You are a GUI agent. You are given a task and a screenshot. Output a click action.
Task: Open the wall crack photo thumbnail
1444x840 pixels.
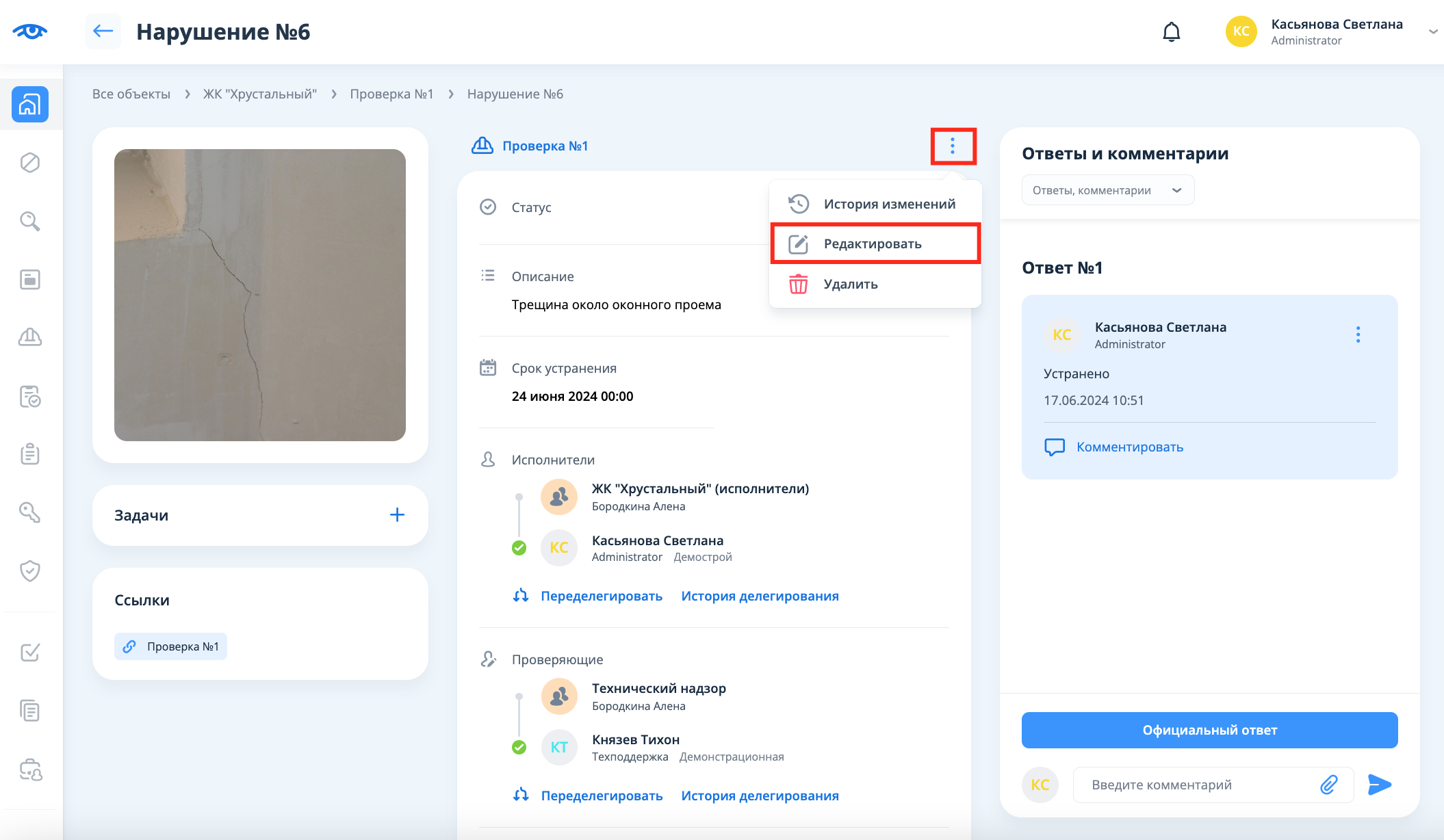[x=260, y=295]
